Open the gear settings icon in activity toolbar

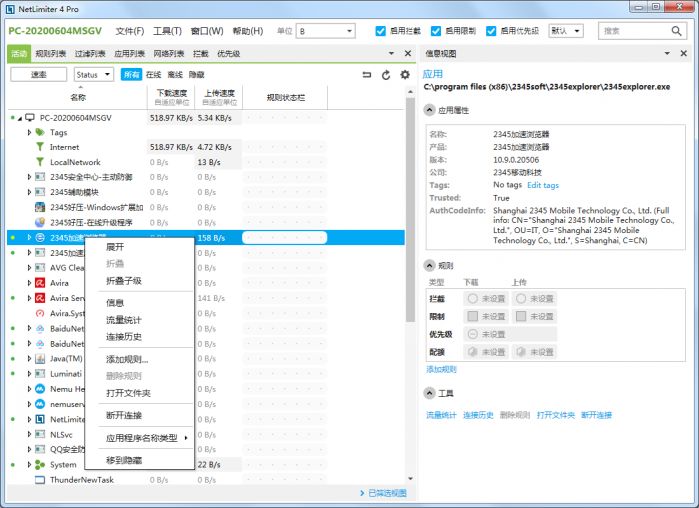point(405,75)
